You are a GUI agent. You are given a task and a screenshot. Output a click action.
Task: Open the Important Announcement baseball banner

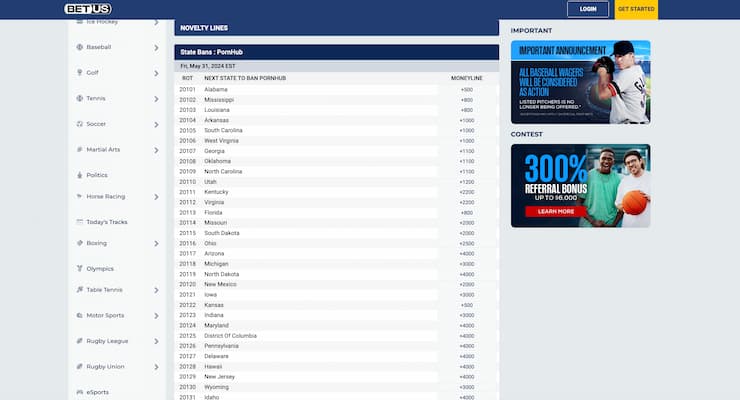click(x=580, y=82)
